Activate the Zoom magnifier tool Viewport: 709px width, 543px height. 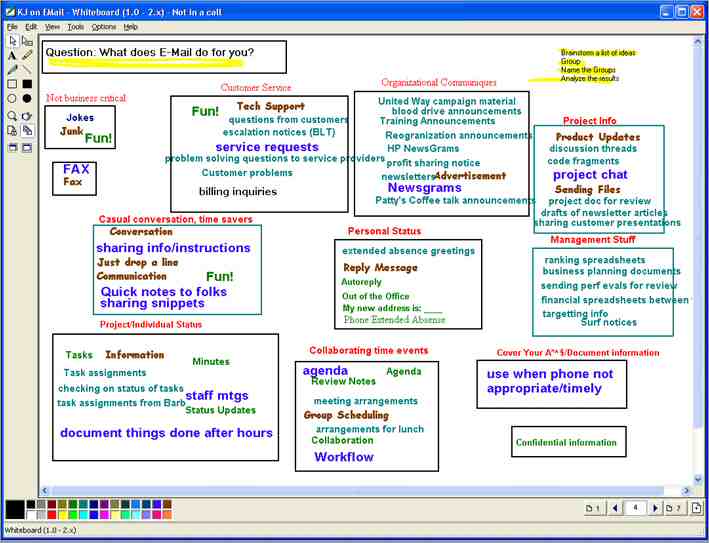tap(12, 116)
